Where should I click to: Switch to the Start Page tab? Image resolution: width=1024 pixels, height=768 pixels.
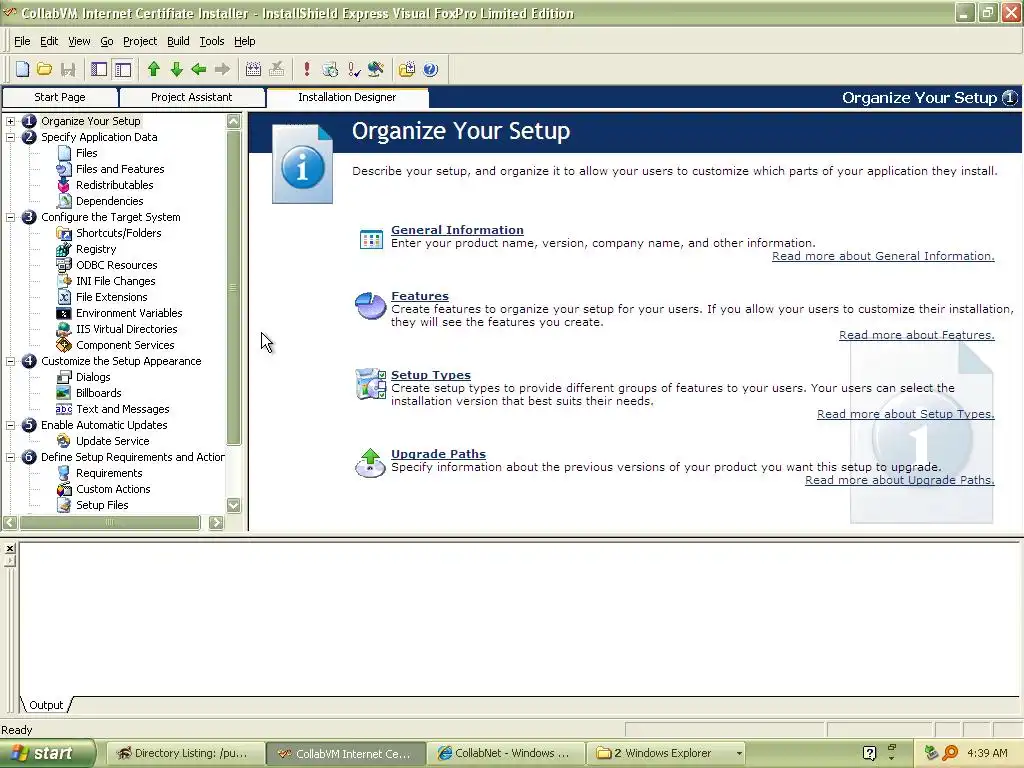tap(59, 97)
